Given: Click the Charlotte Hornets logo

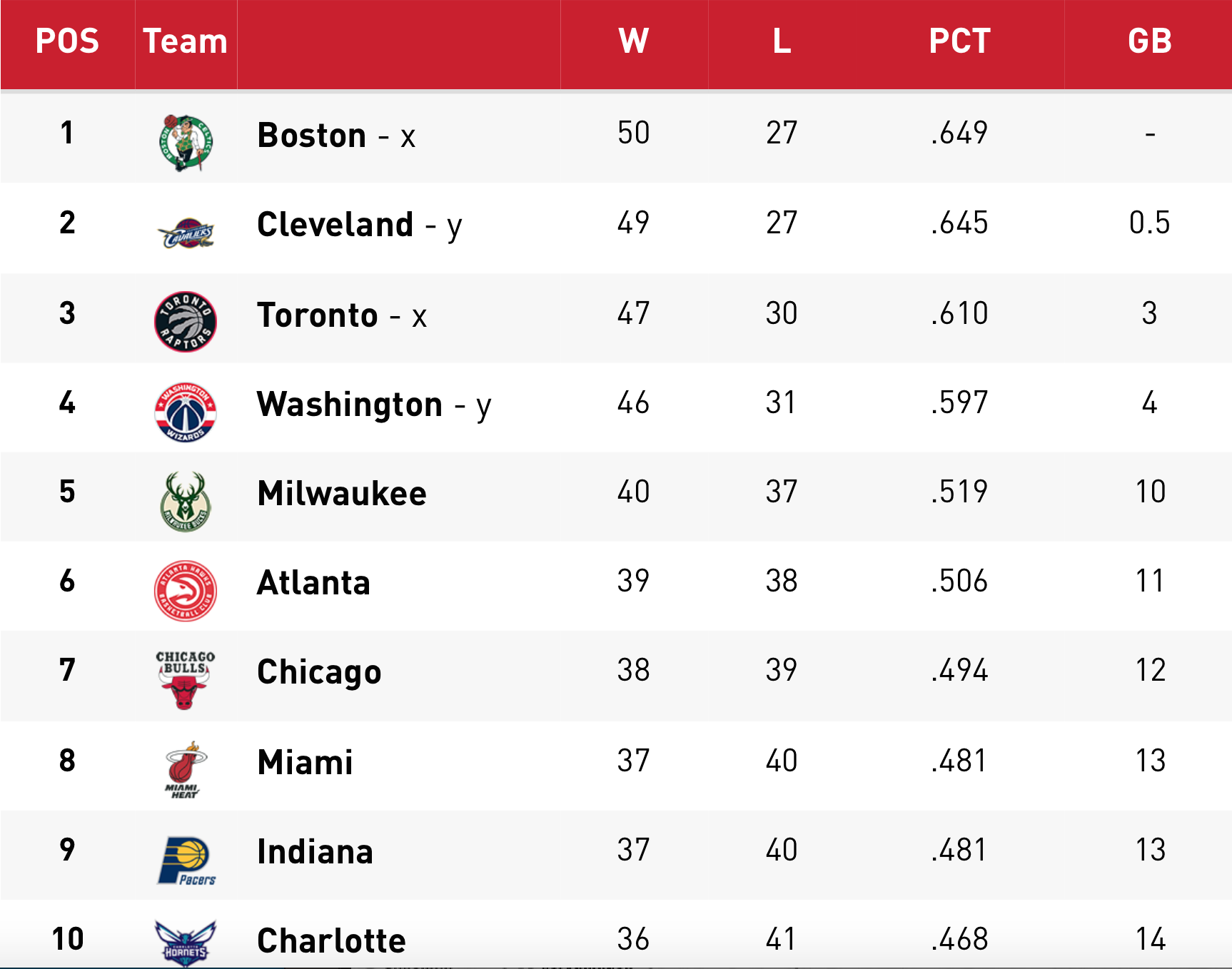Looking at the screenshot, I should pyautogui.click(x=186, y=943).
